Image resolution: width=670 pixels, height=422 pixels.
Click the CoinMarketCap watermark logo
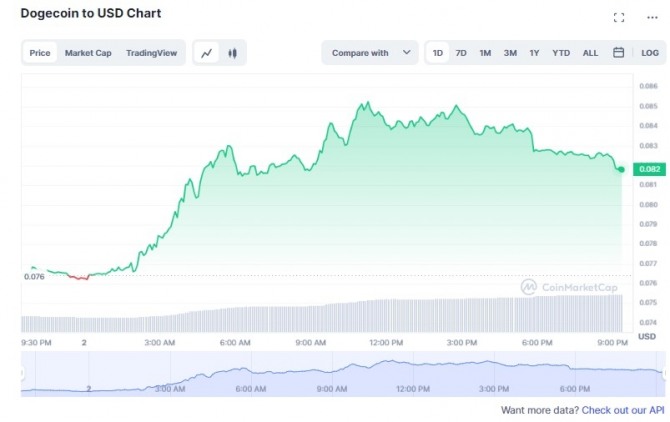568,287
